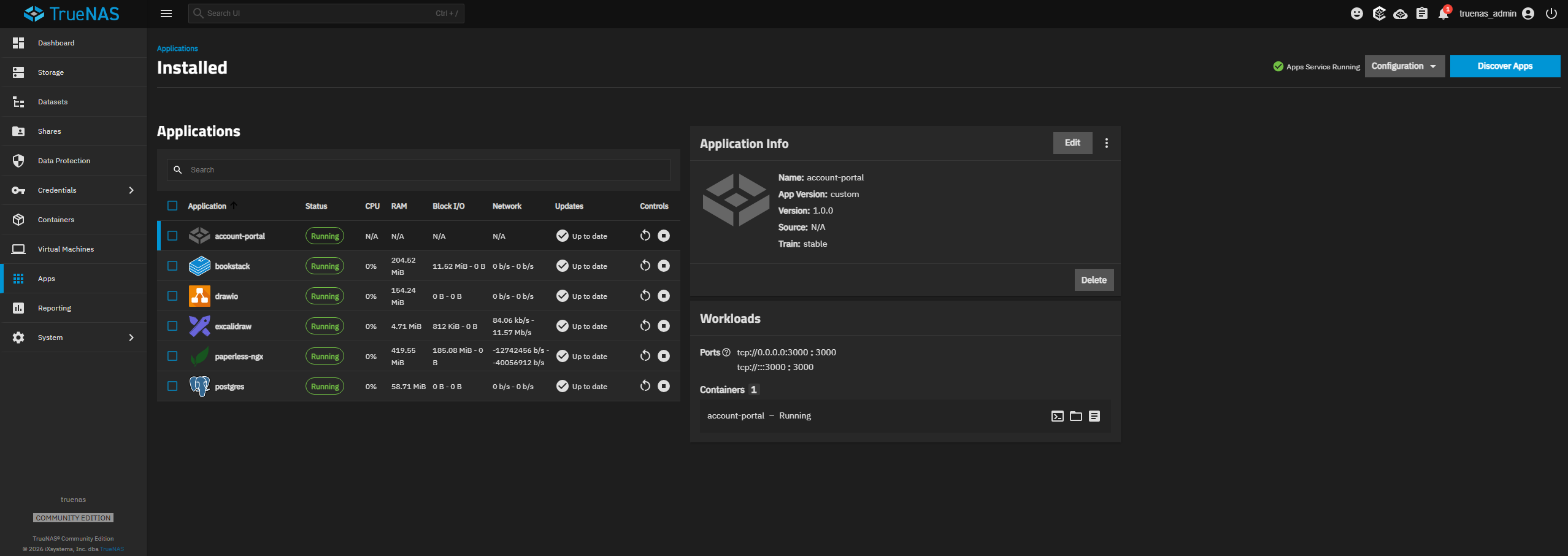Open the TrueNAS link in the footer
Screen dimensions: 1568x556
point(112,549)
